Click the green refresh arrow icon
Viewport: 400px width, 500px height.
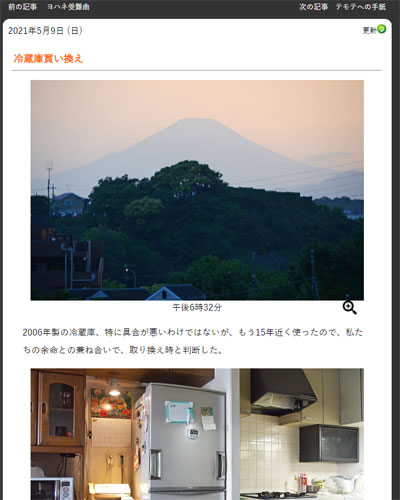tap(381, 29)
